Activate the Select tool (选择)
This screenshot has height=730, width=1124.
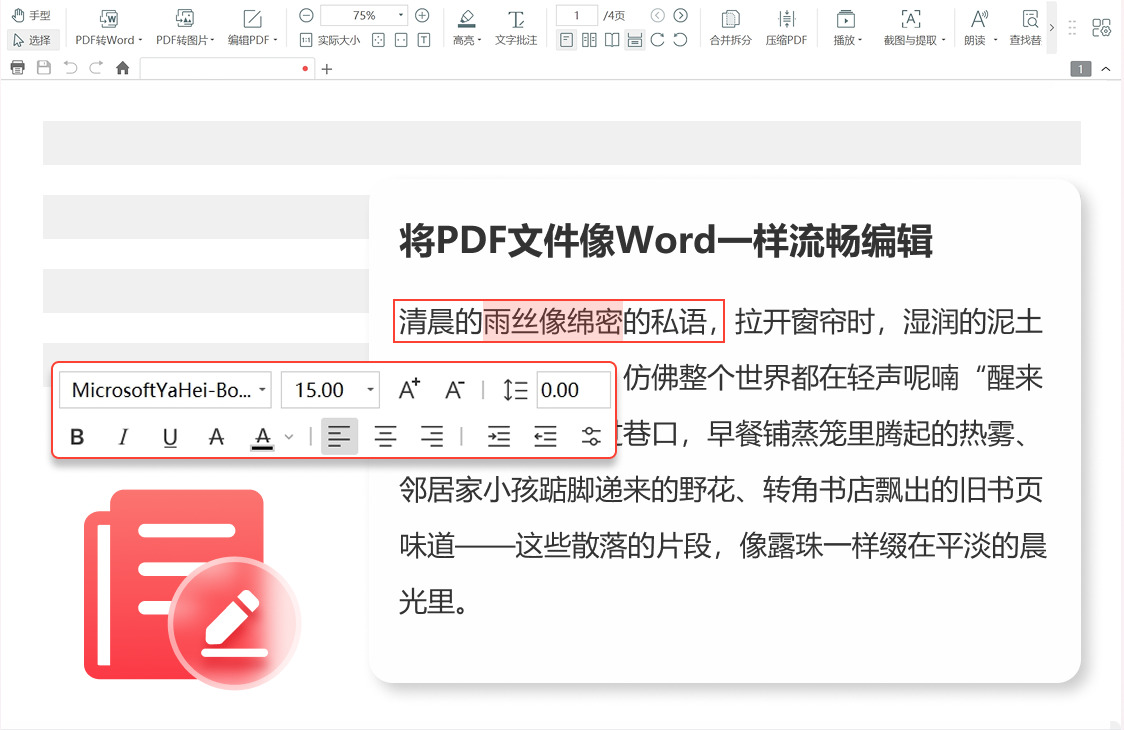[x=32, y=40]
